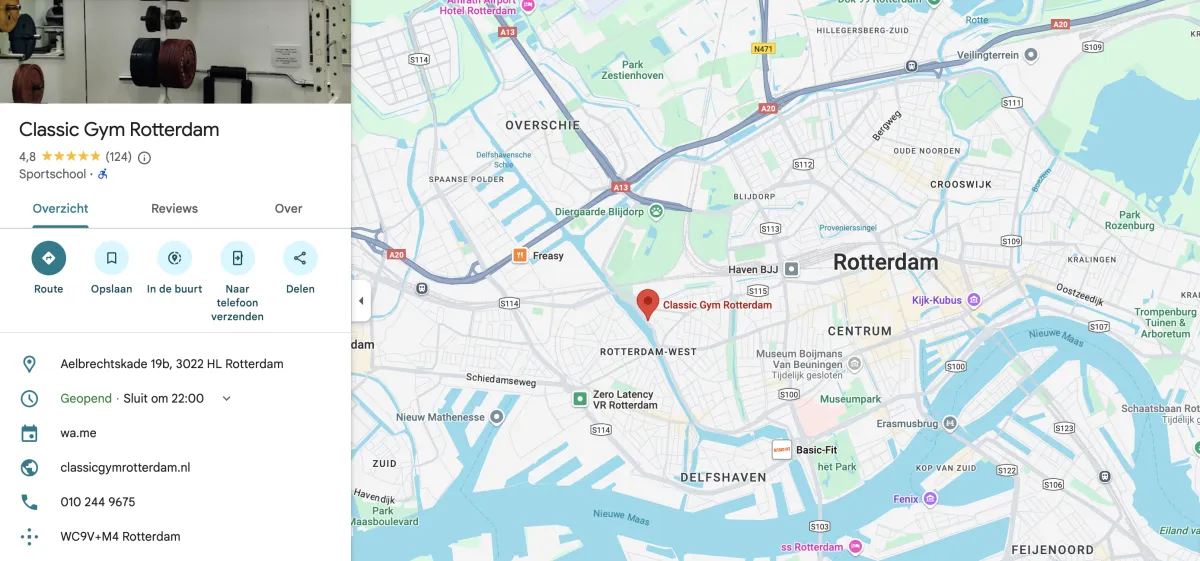Select the Basic-Fit map marker

click(782, 450)
